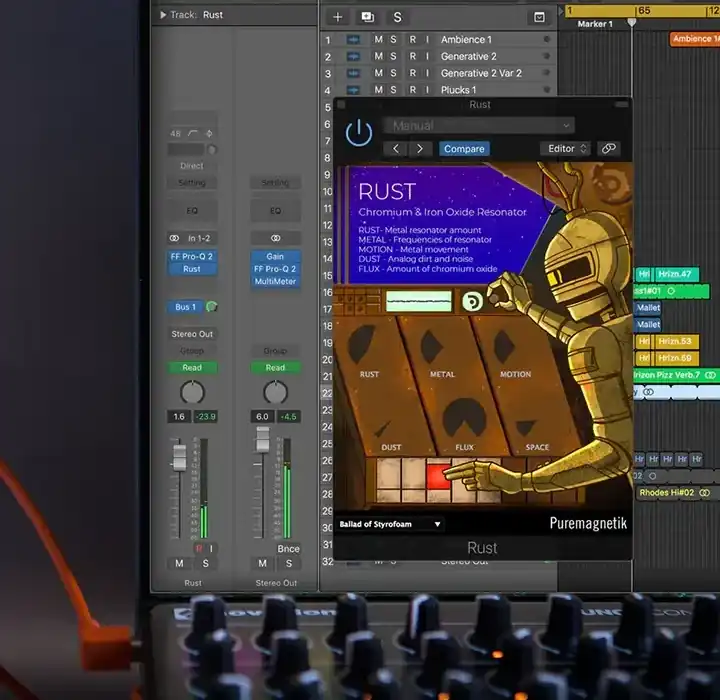Image resolution: width=720 pixels, height=700 pixels.
Task: Click the Plucks 1 track icon
Action: [x=353, y=90]
